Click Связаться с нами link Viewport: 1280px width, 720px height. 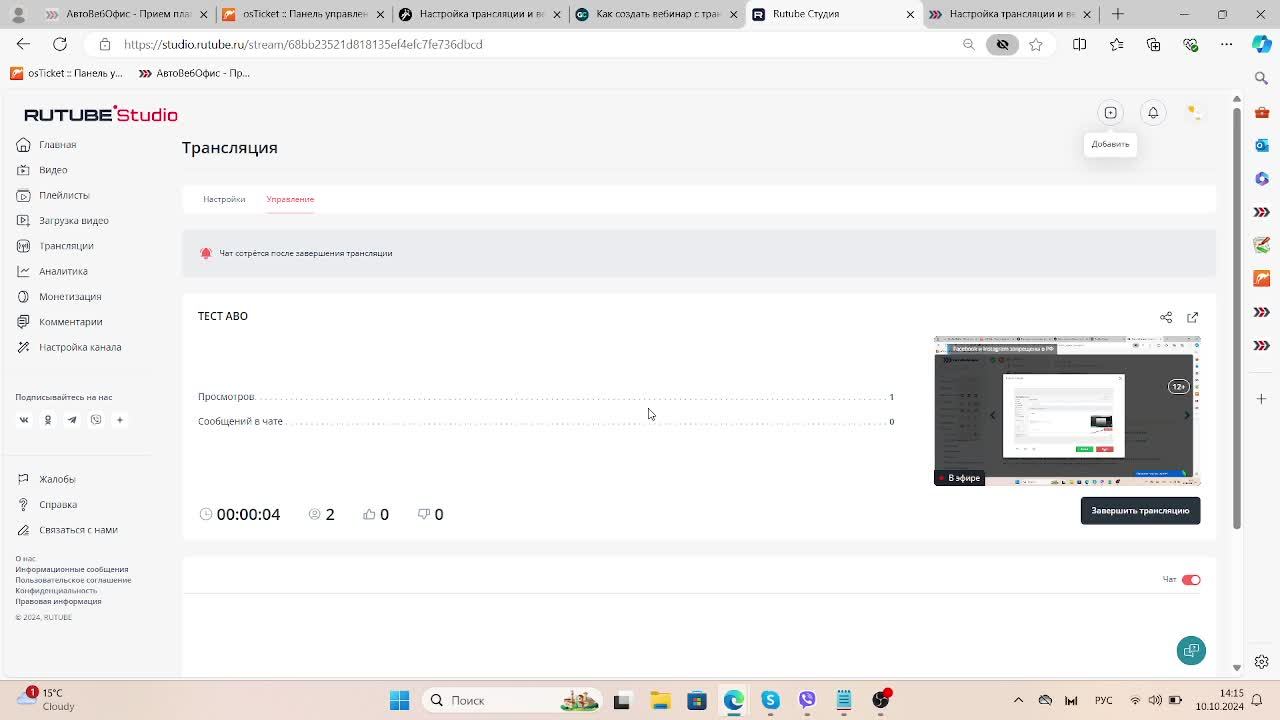67,530
